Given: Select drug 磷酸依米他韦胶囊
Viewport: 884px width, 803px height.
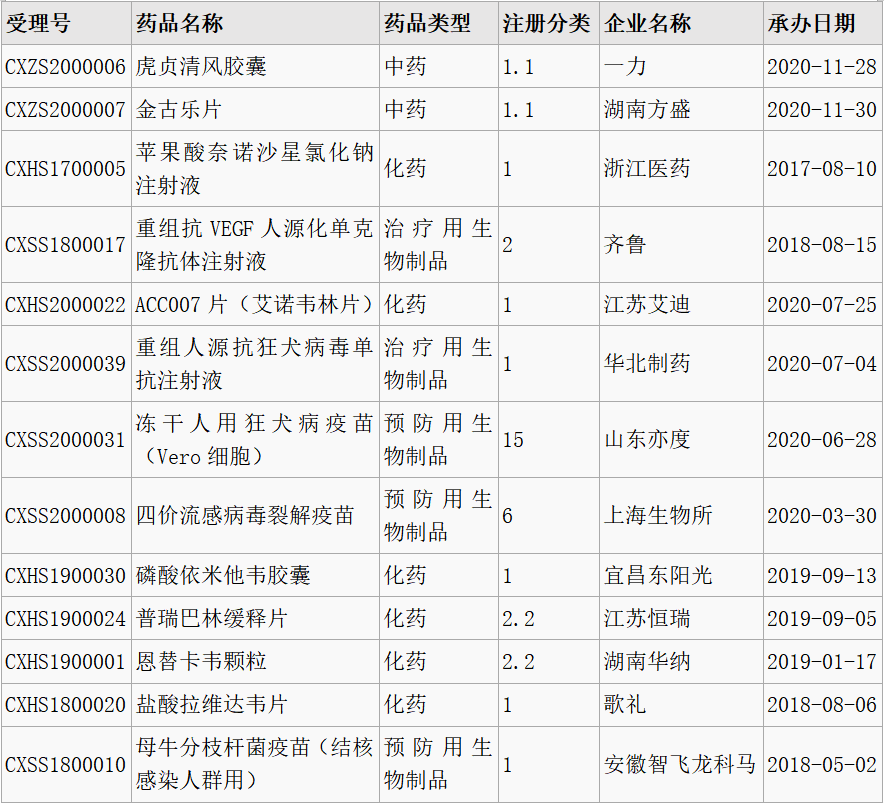Looking at the screenshot, I should click(x=223, y=576).
